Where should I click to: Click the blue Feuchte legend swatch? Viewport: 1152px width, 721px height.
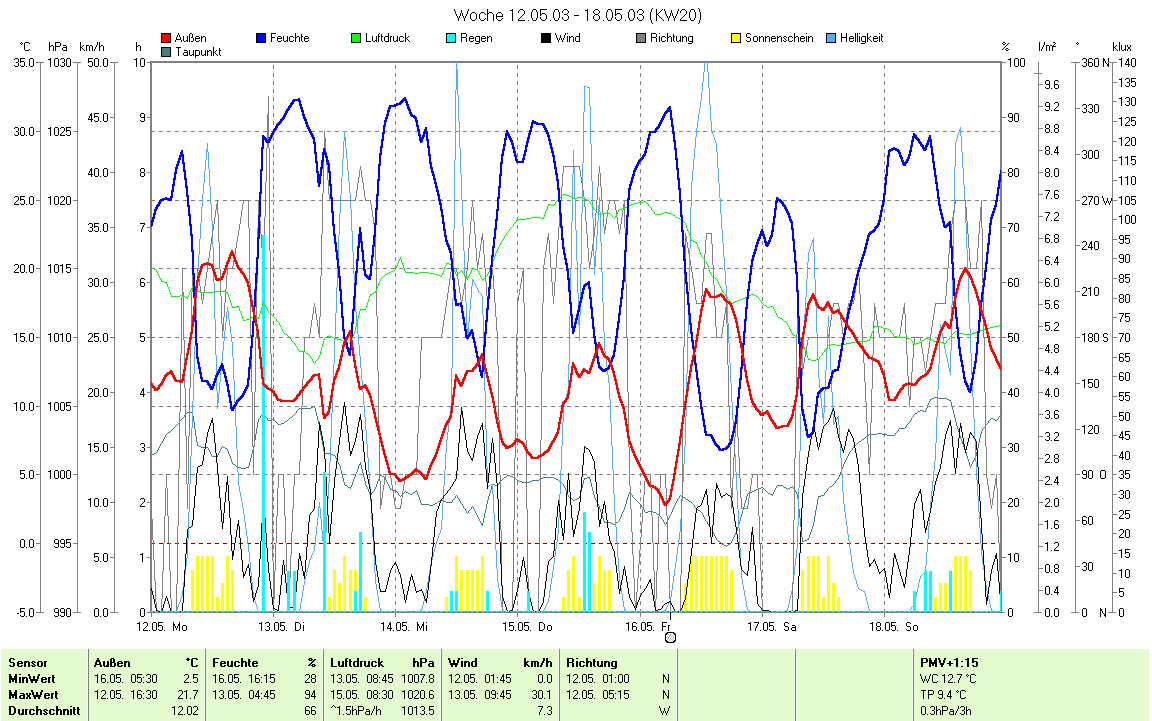click(x=262, y=38)
